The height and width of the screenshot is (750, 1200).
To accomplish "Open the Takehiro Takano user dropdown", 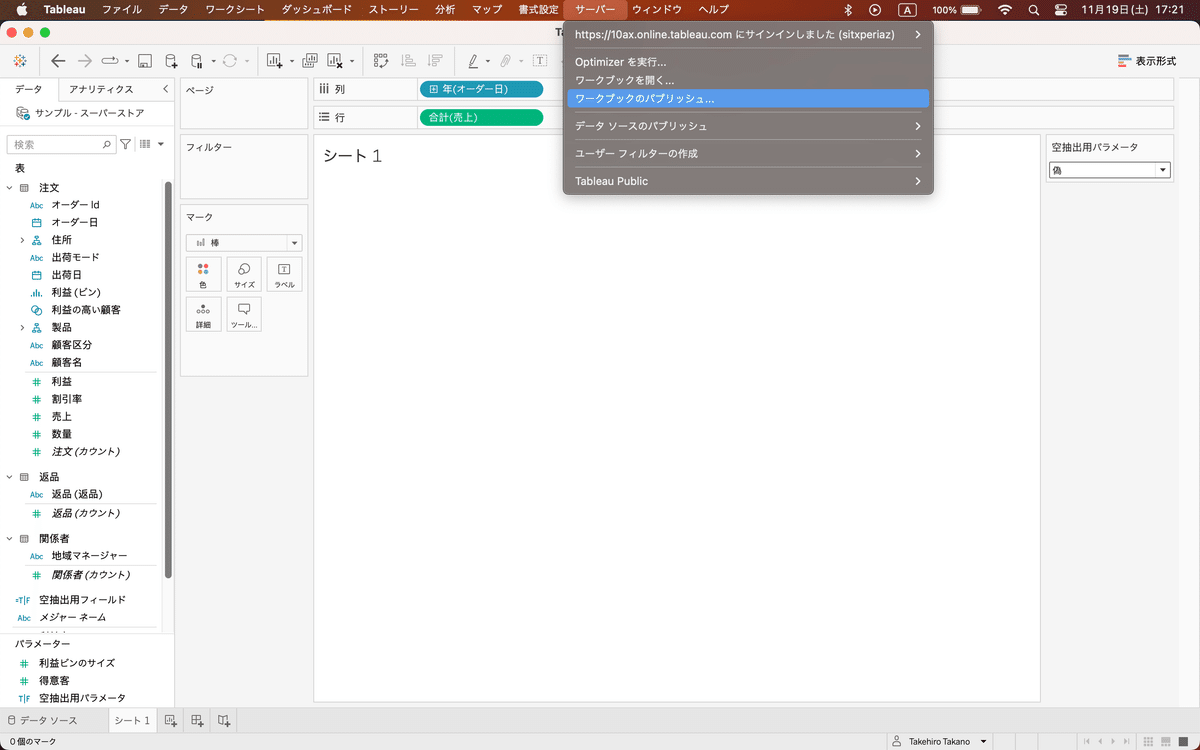I will tap(942, 741).
